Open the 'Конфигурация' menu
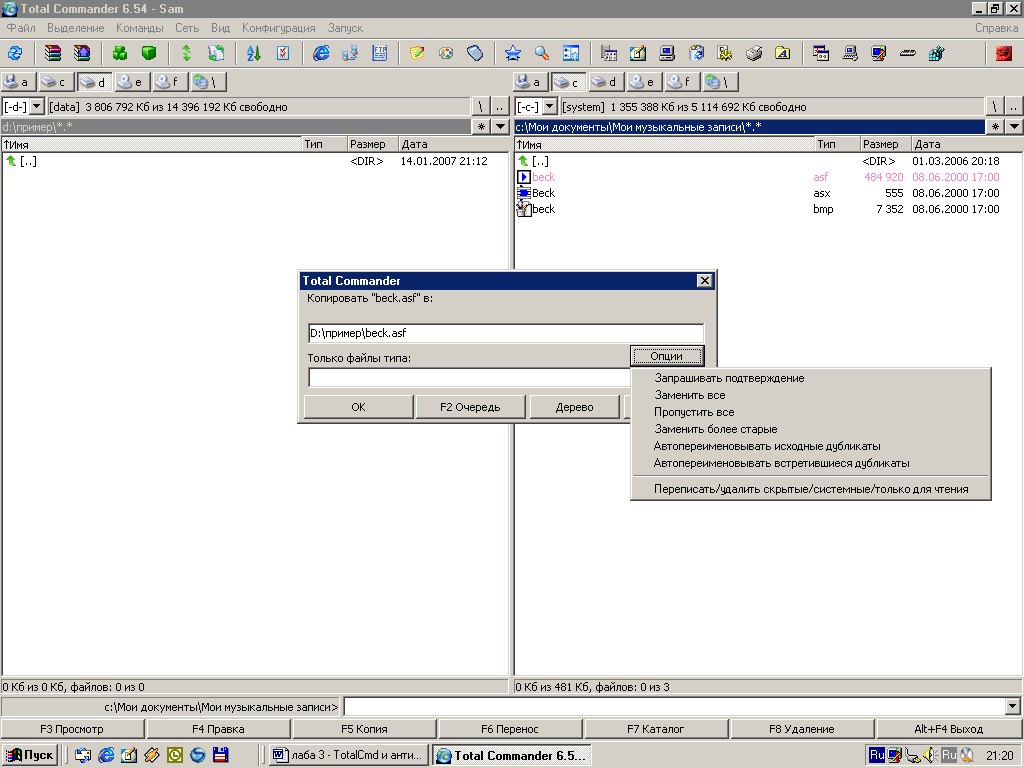 pyautogui.click(x=278, y=28)
